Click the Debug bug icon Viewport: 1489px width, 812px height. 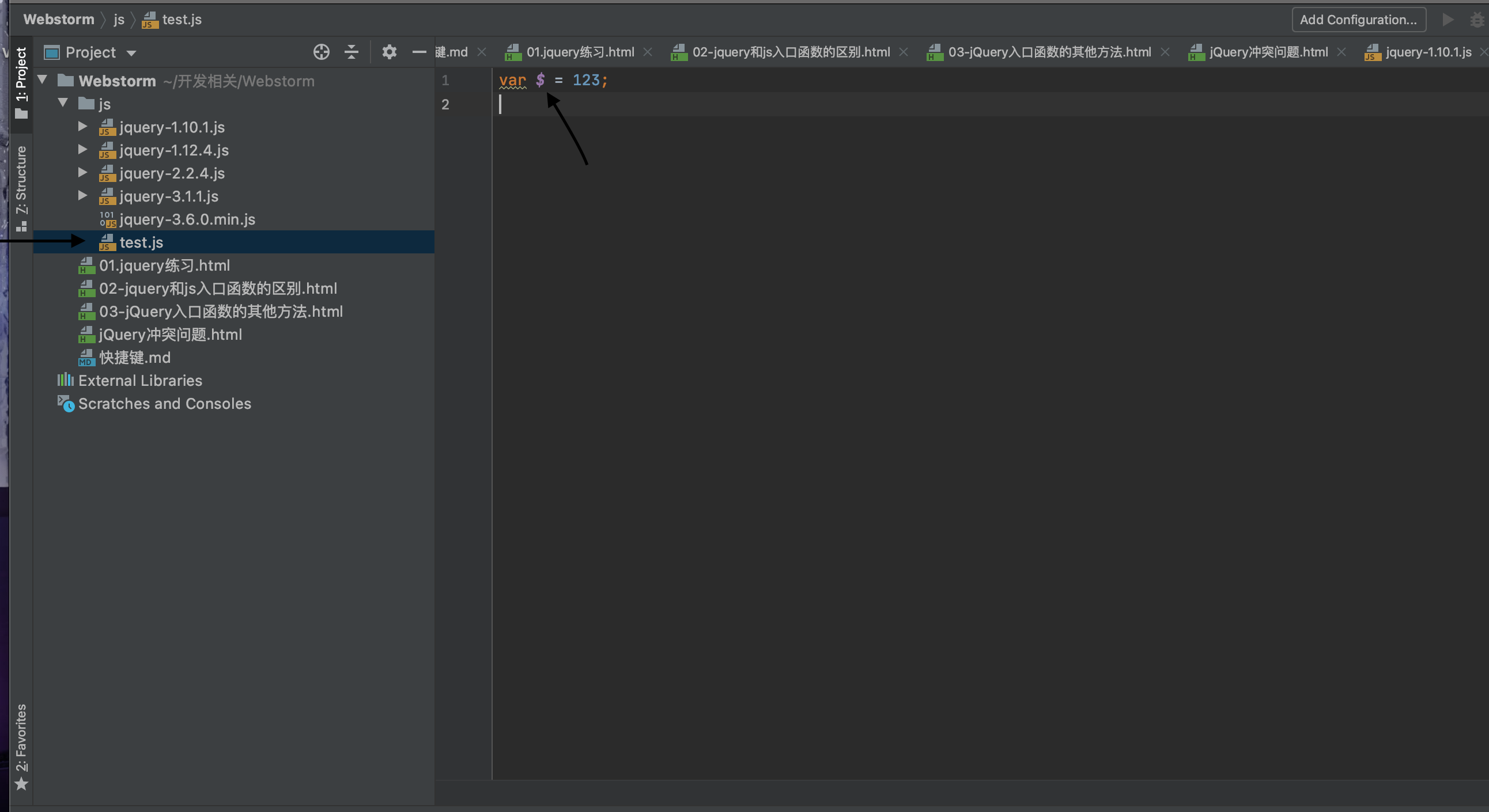pos(1477,20)
